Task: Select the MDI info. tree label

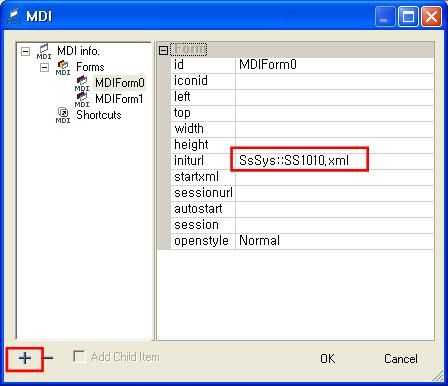Action: coord(78,51)
